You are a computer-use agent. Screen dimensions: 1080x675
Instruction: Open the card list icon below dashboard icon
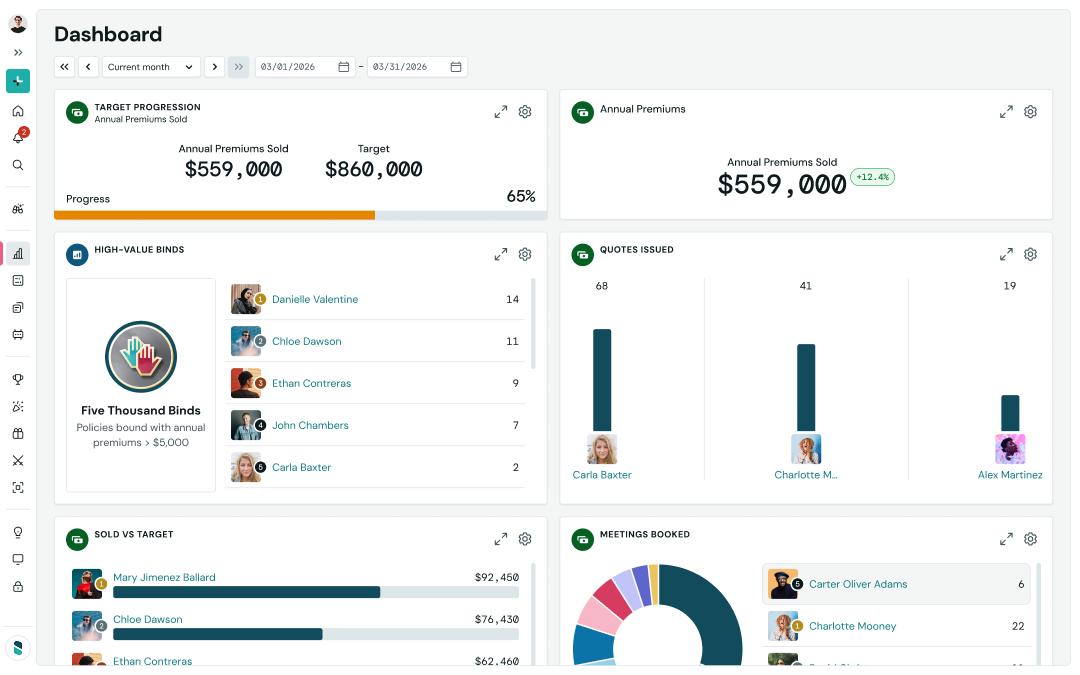[18, 280]
